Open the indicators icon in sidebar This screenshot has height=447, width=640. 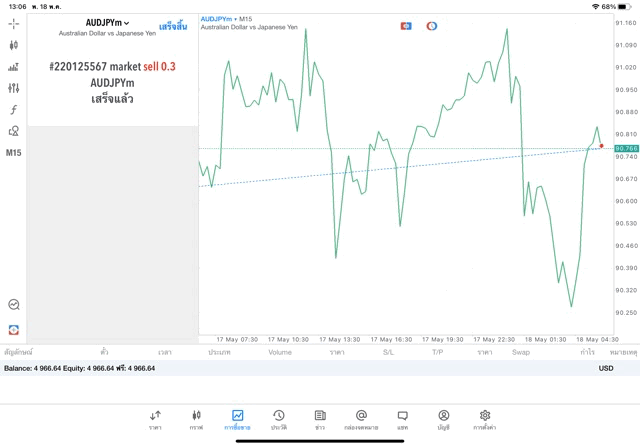[13, 67]
